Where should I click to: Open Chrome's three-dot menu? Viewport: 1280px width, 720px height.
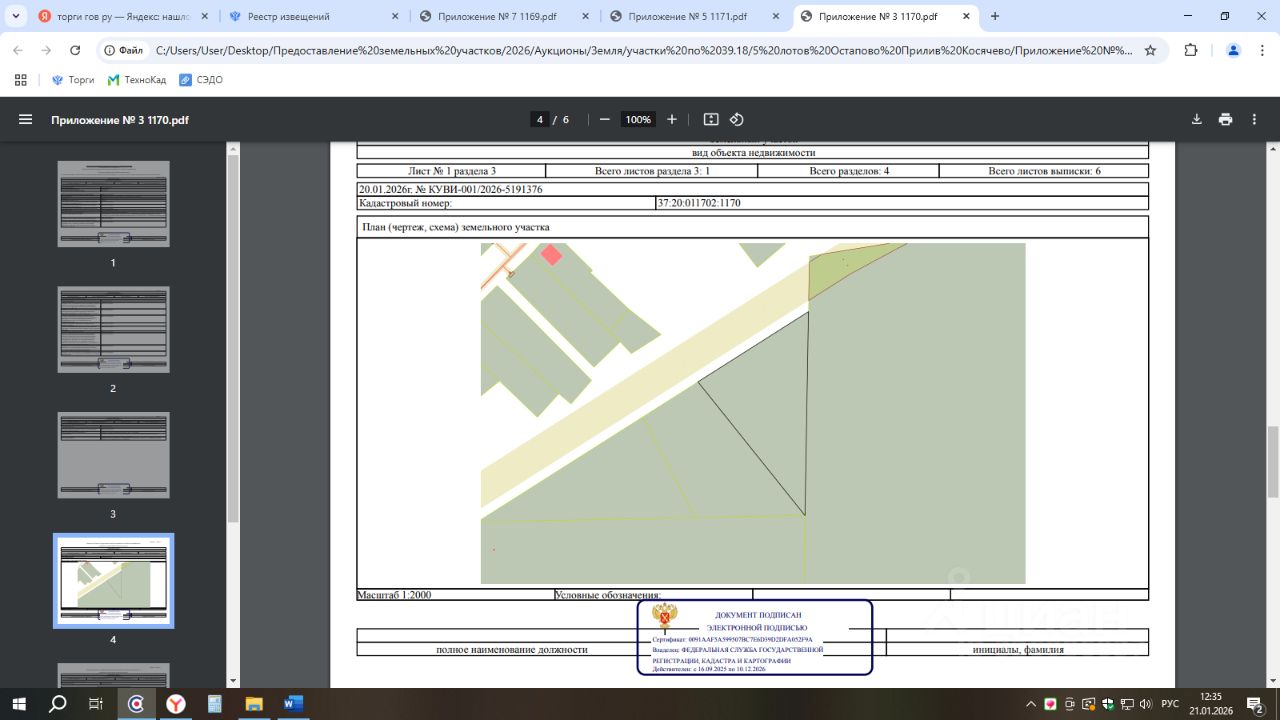[x=1261, y=50]
